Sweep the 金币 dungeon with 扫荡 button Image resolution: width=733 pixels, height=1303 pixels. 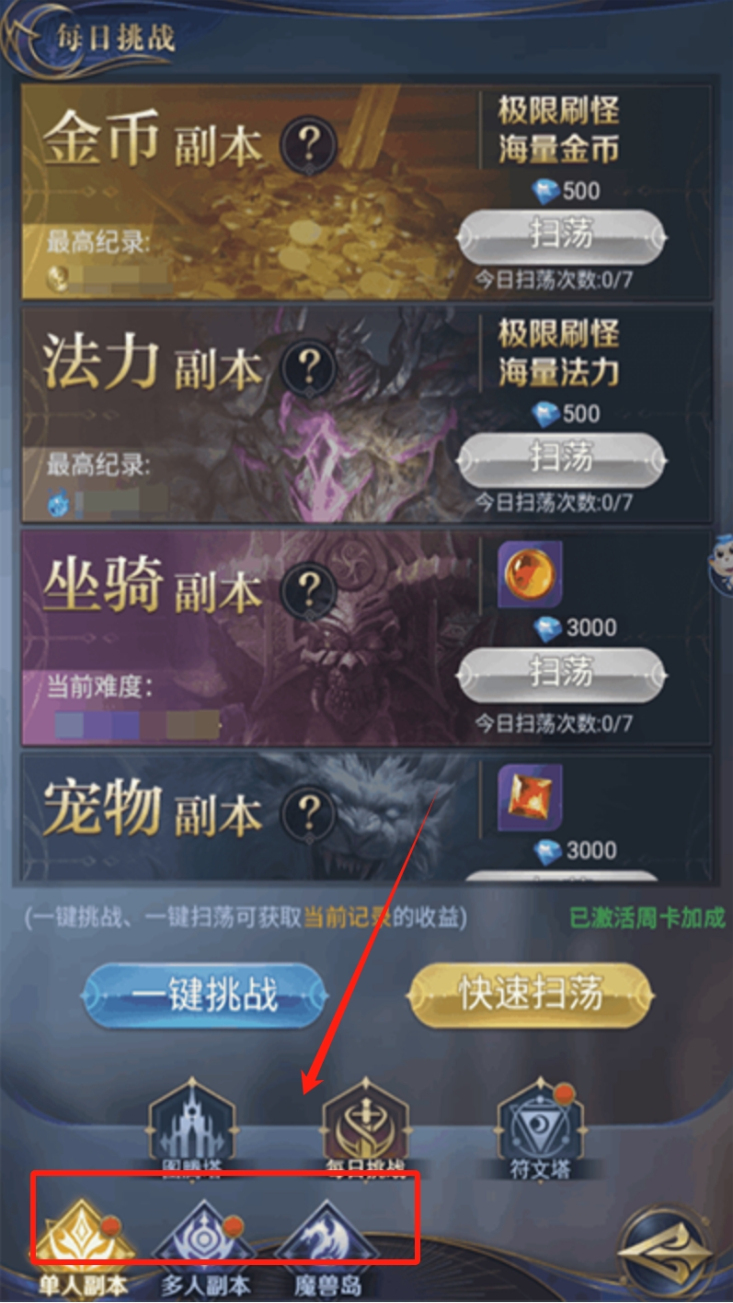pos(562,235)
